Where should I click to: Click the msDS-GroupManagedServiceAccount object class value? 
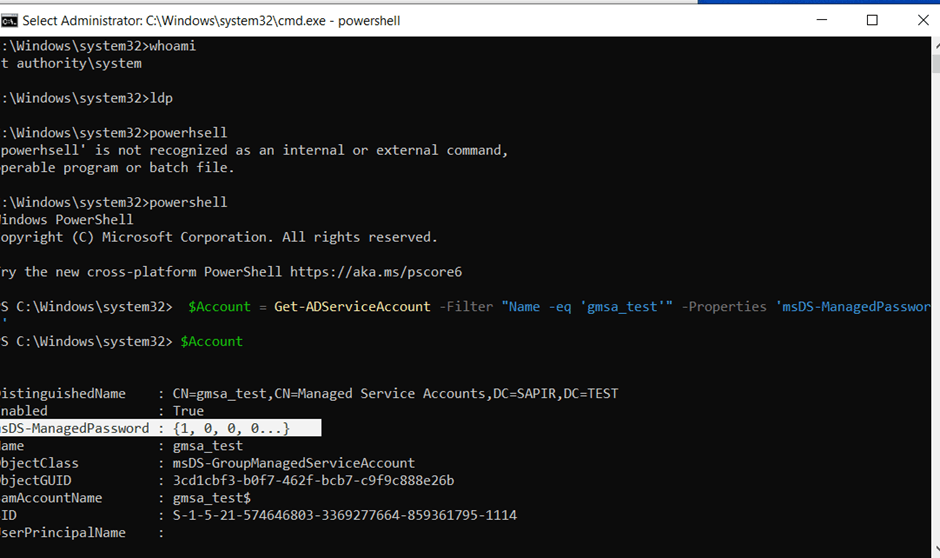294,463
